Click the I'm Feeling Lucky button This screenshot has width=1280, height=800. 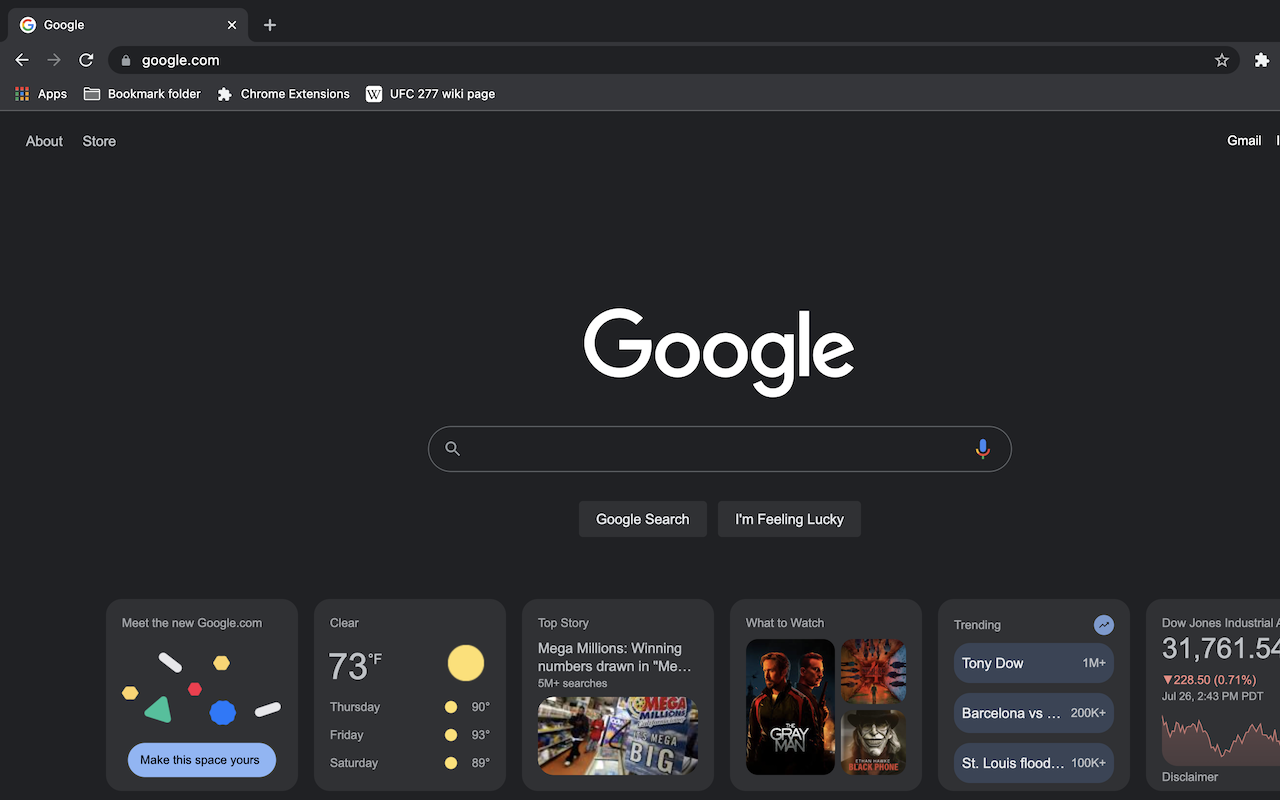pos(789,519)
